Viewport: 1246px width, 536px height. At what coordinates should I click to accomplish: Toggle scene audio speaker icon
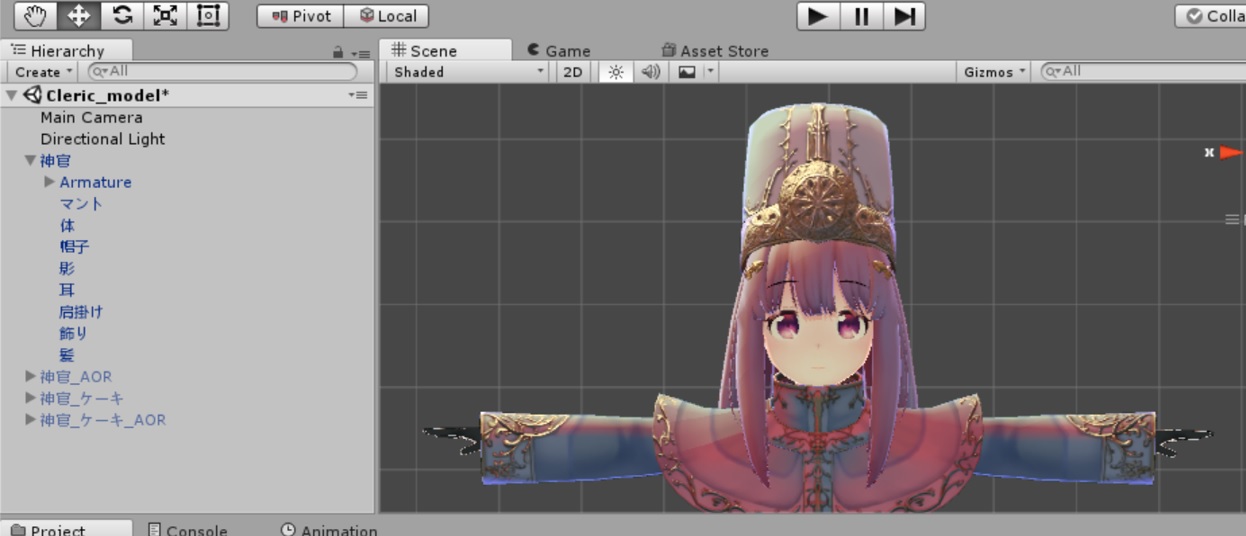point(650,72)
